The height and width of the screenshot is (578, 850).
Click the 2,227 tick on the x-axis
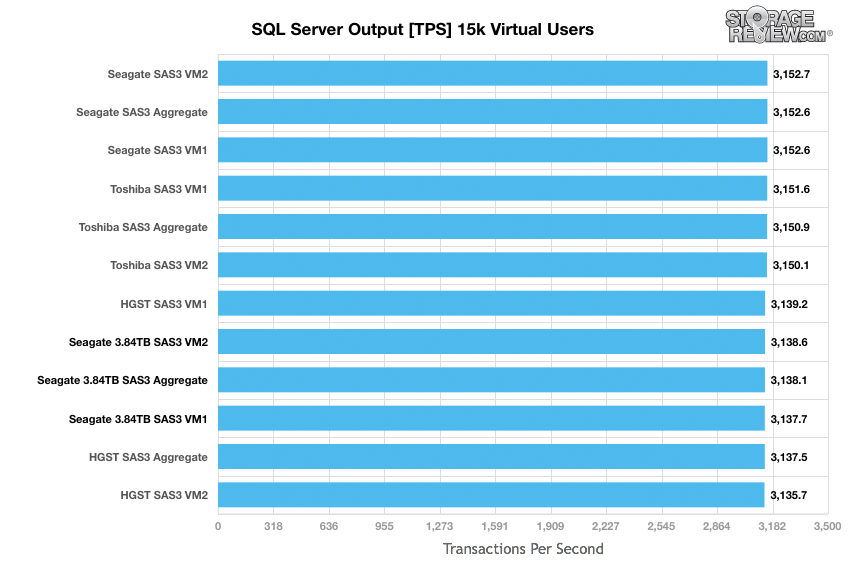pyautogui.click(x=606, y=526)
